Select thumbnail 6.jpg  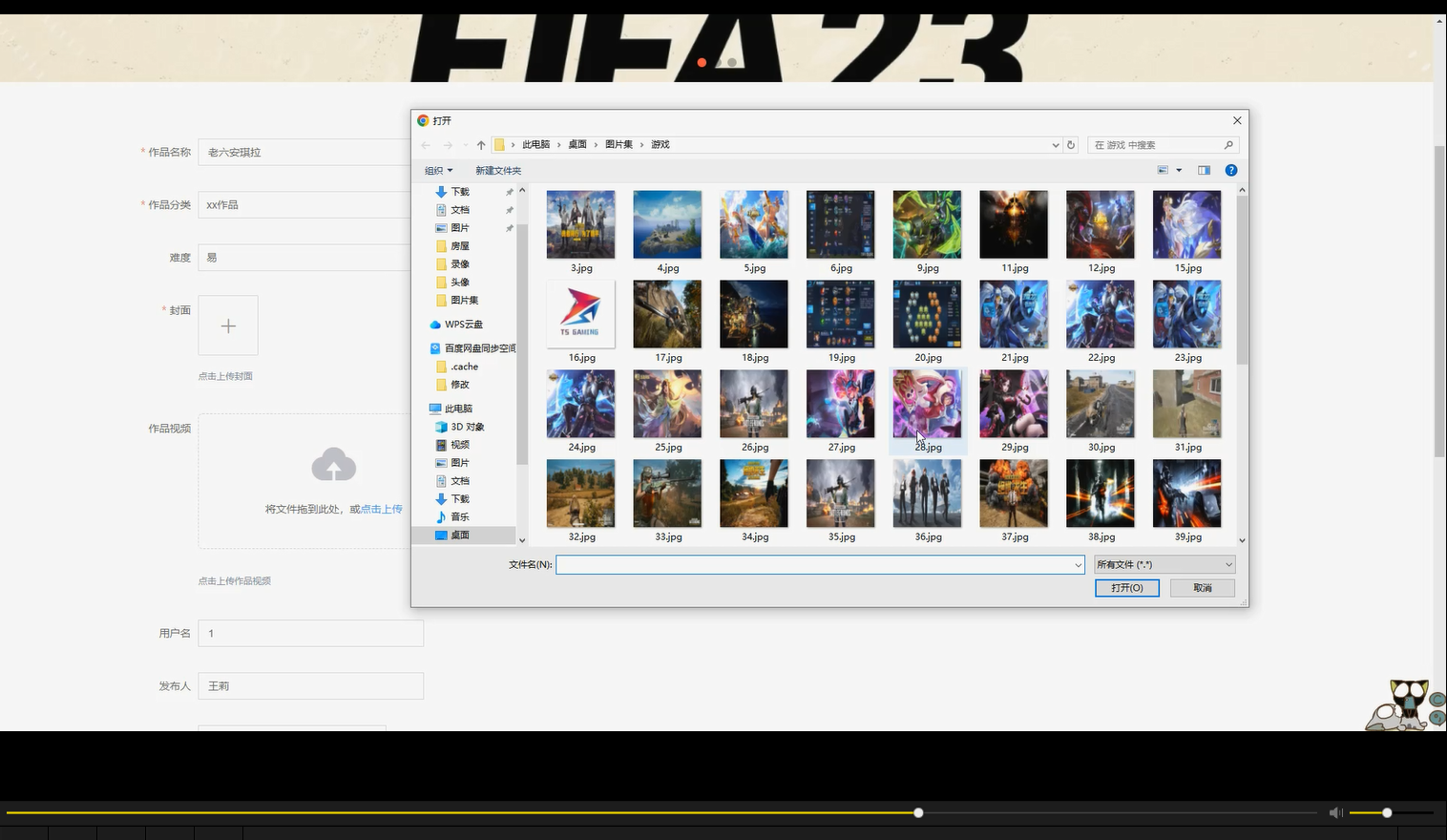click(x=841, y=225)
